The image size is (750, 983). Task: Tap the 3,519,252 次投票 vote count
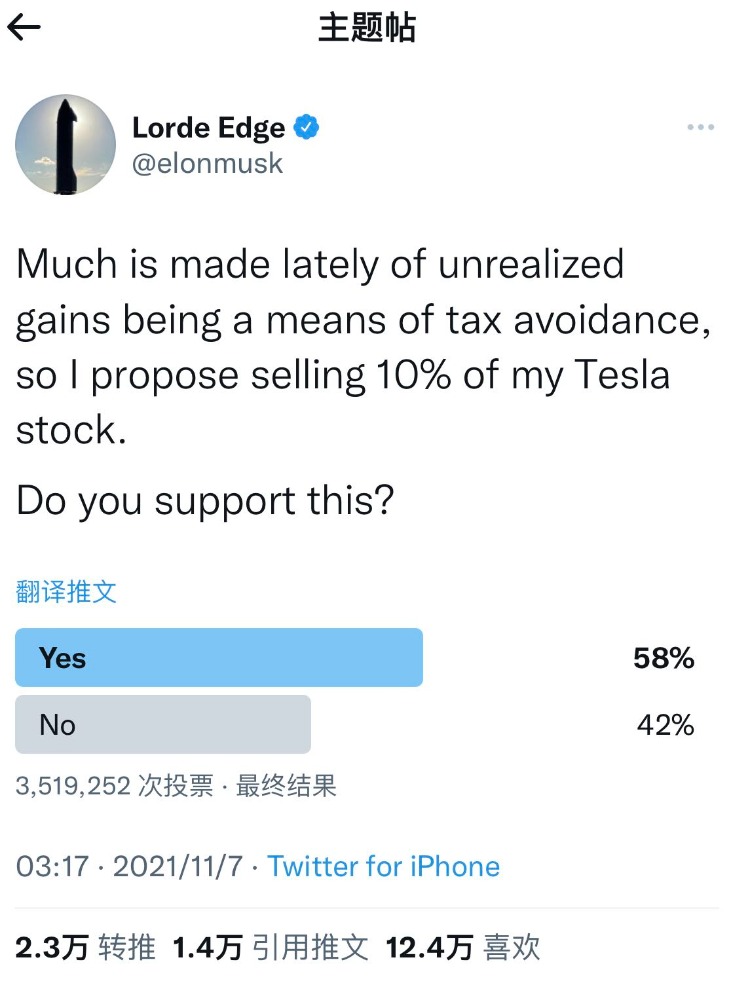[x=115, y=787]
